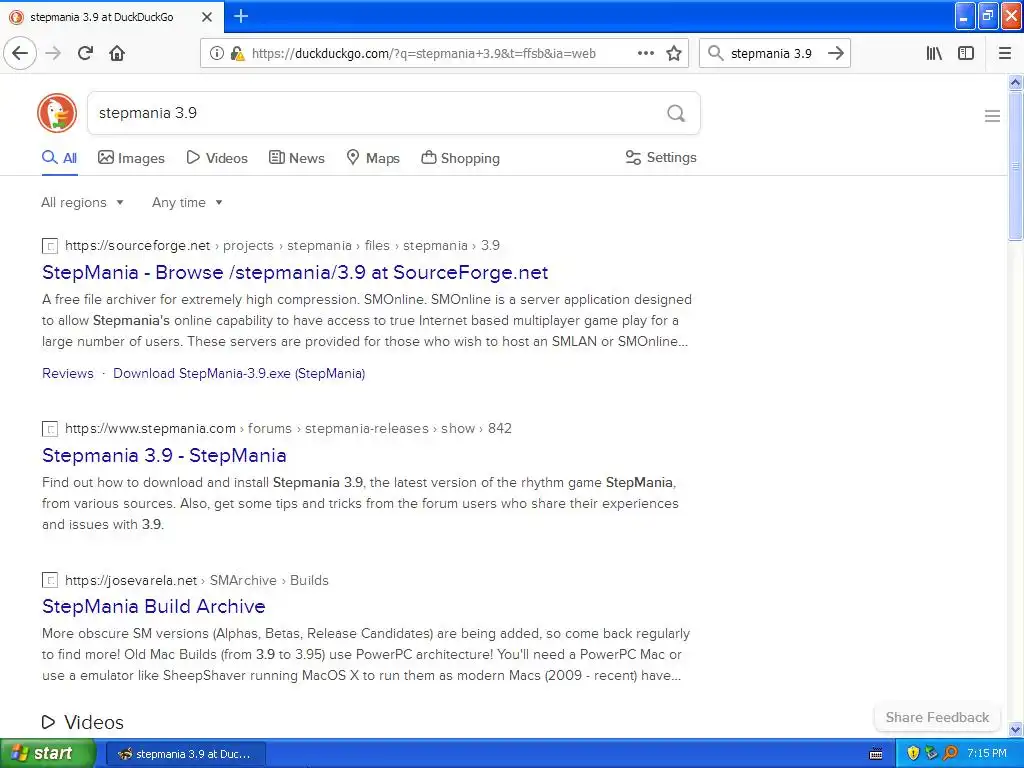Click the Share Feedback button
The image size is (1024, 768).
pos(937,717)
